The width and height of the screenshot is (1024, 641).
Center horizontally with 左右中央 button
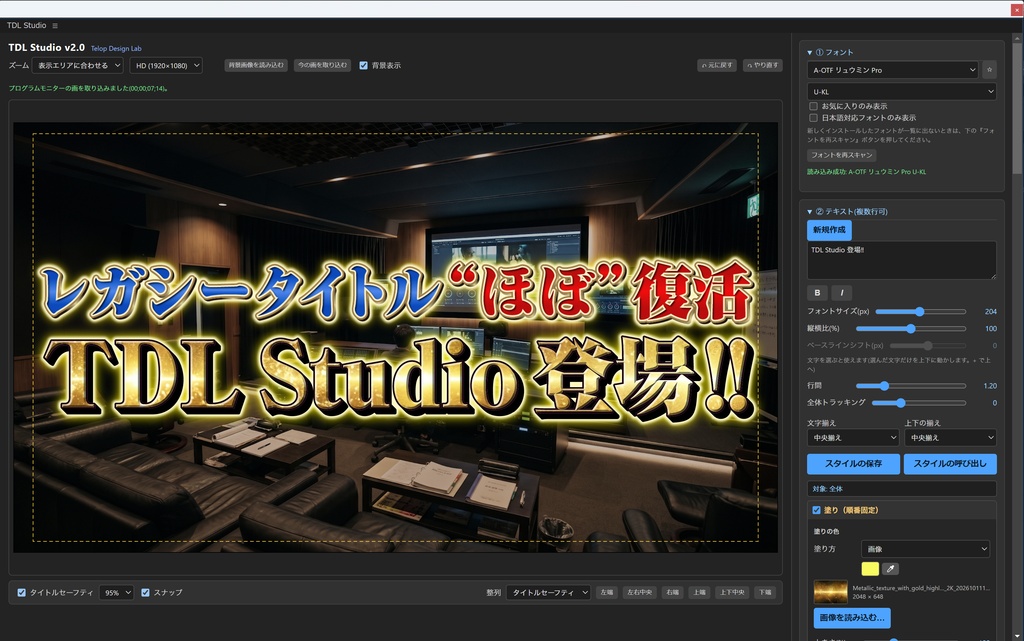[639, 593]
